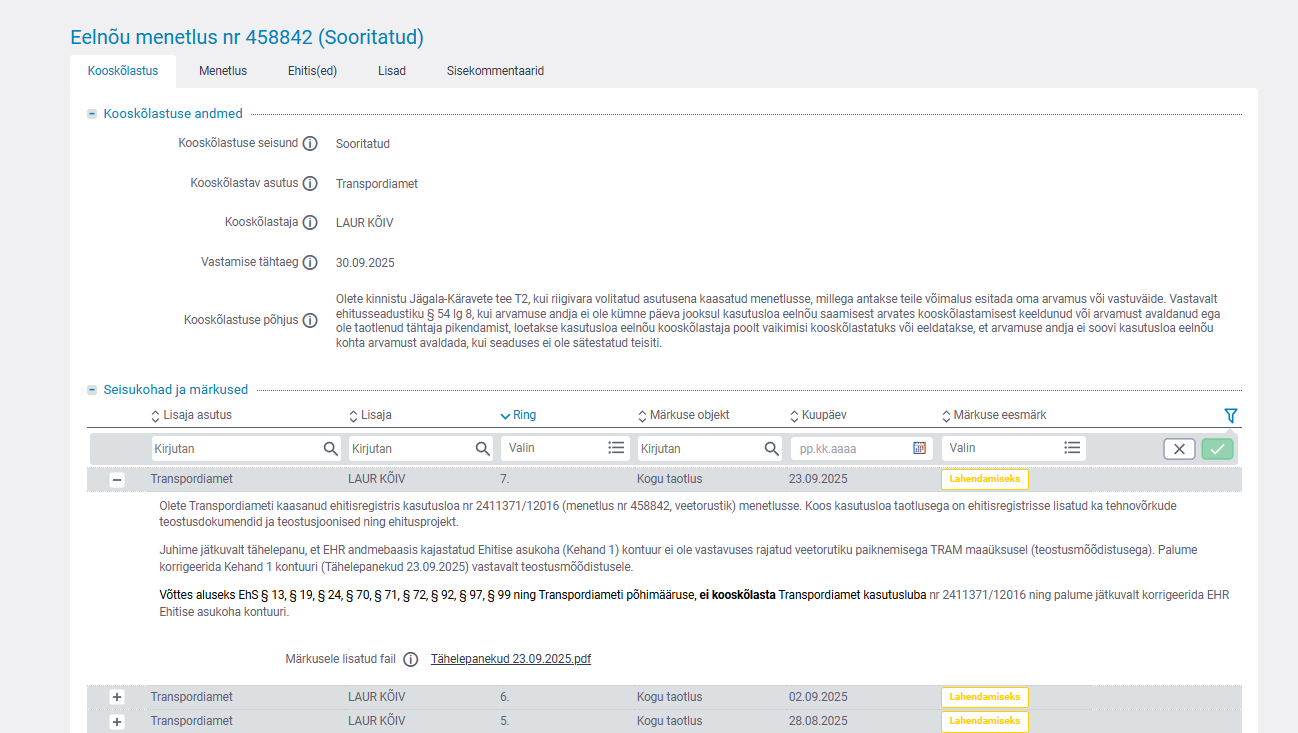Collapse the Kooskõlastuse andmed section
This screenshot has width=1298, height=733.
(x=92, y=114)
